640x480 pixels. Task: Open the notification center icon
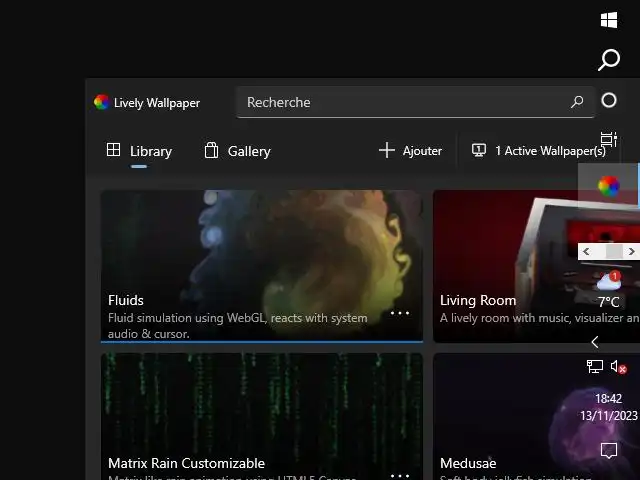(609, 450)
